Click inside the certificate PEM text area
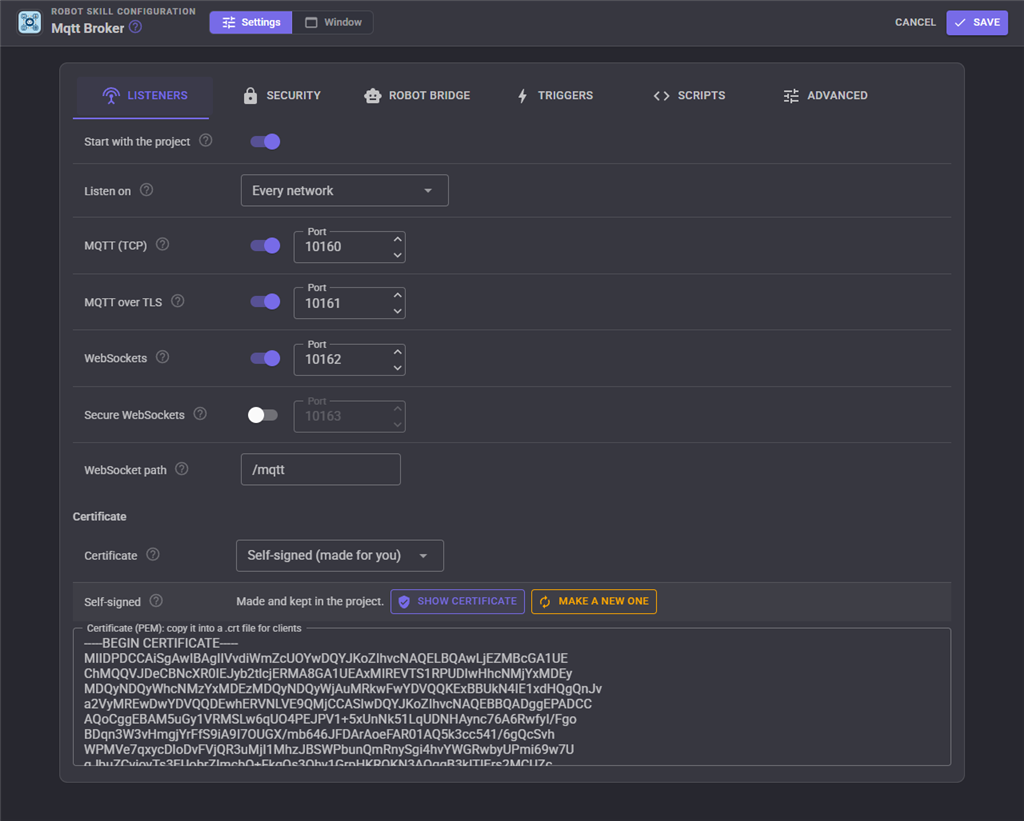This screenshot has width=1024, height=821. point(512,697)
